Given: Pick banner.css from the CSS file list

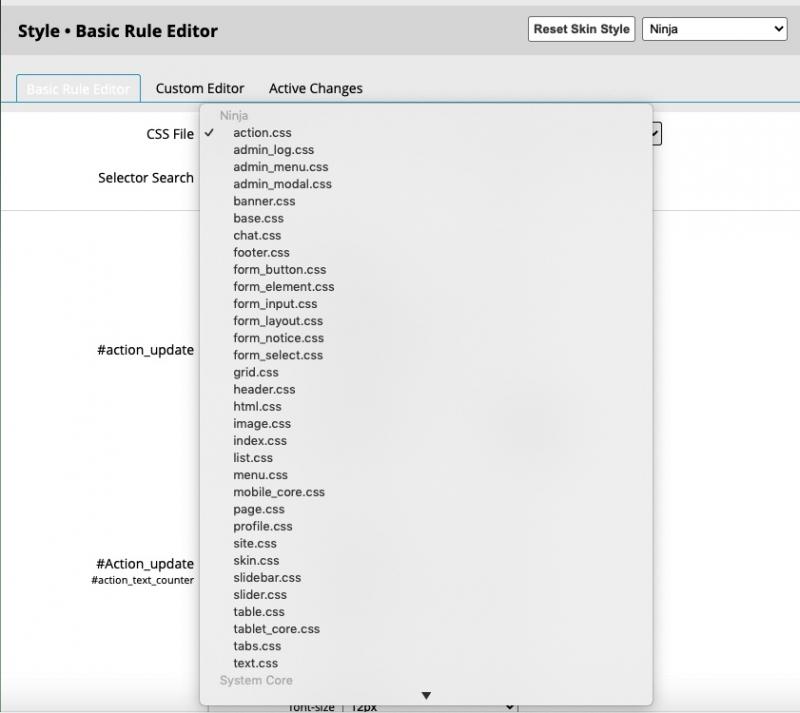Looking at the screenshot, I should (264, 201).
